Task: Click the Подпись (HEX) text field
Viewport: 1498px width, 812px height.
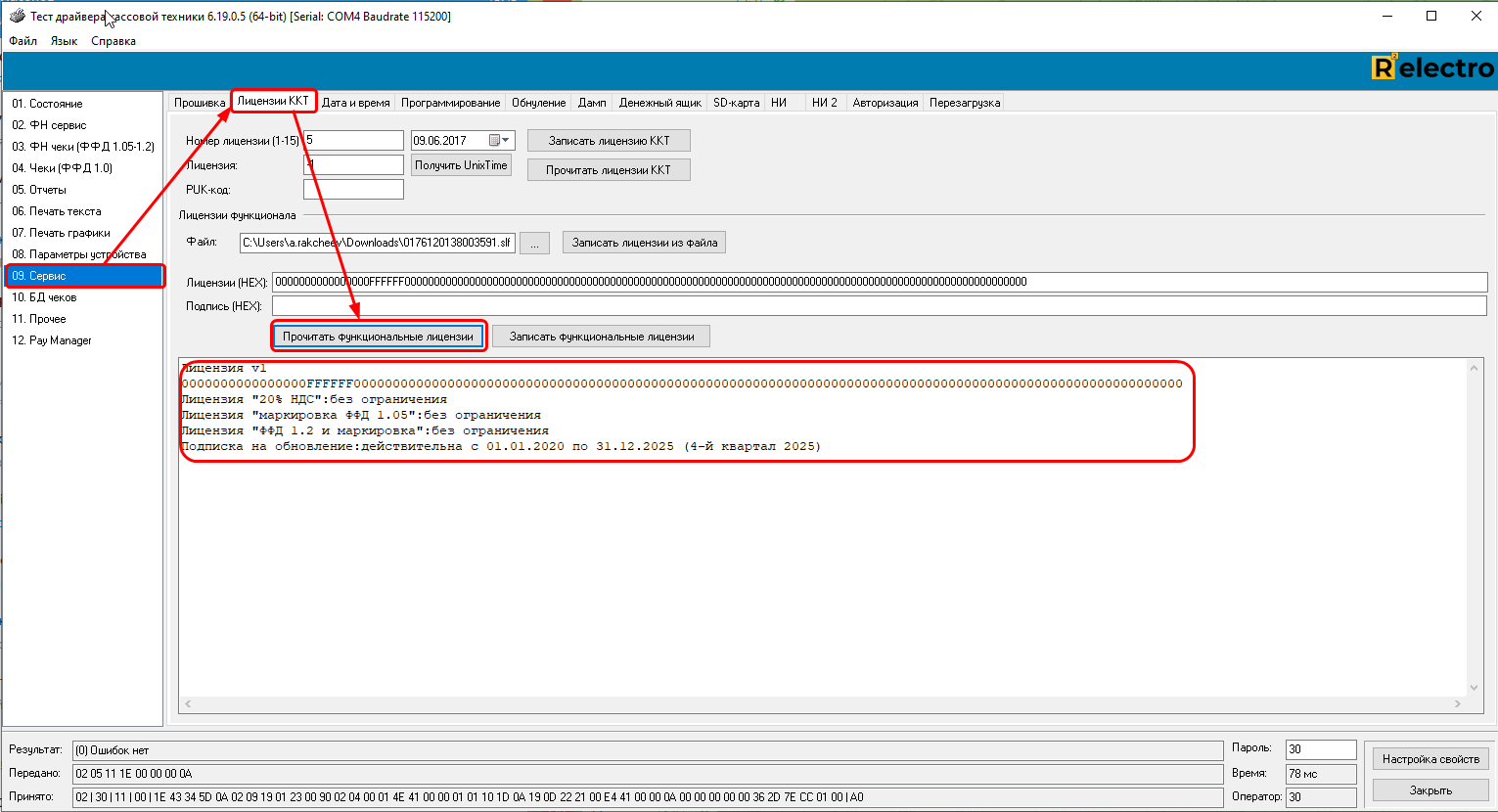Action: tap(879, 306)
